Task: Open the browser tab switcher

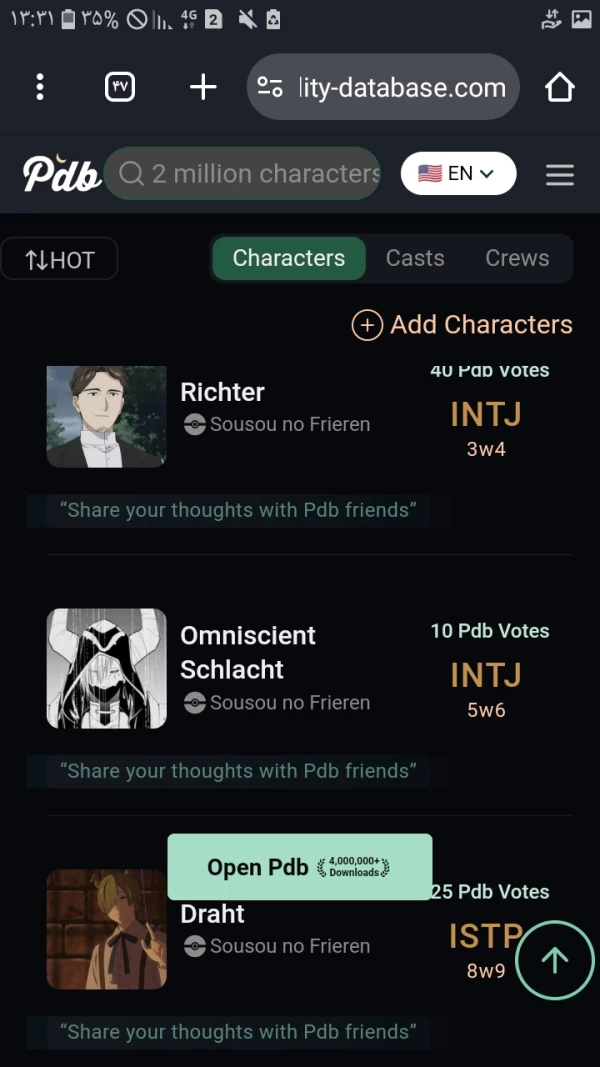Action: point(120,87)
